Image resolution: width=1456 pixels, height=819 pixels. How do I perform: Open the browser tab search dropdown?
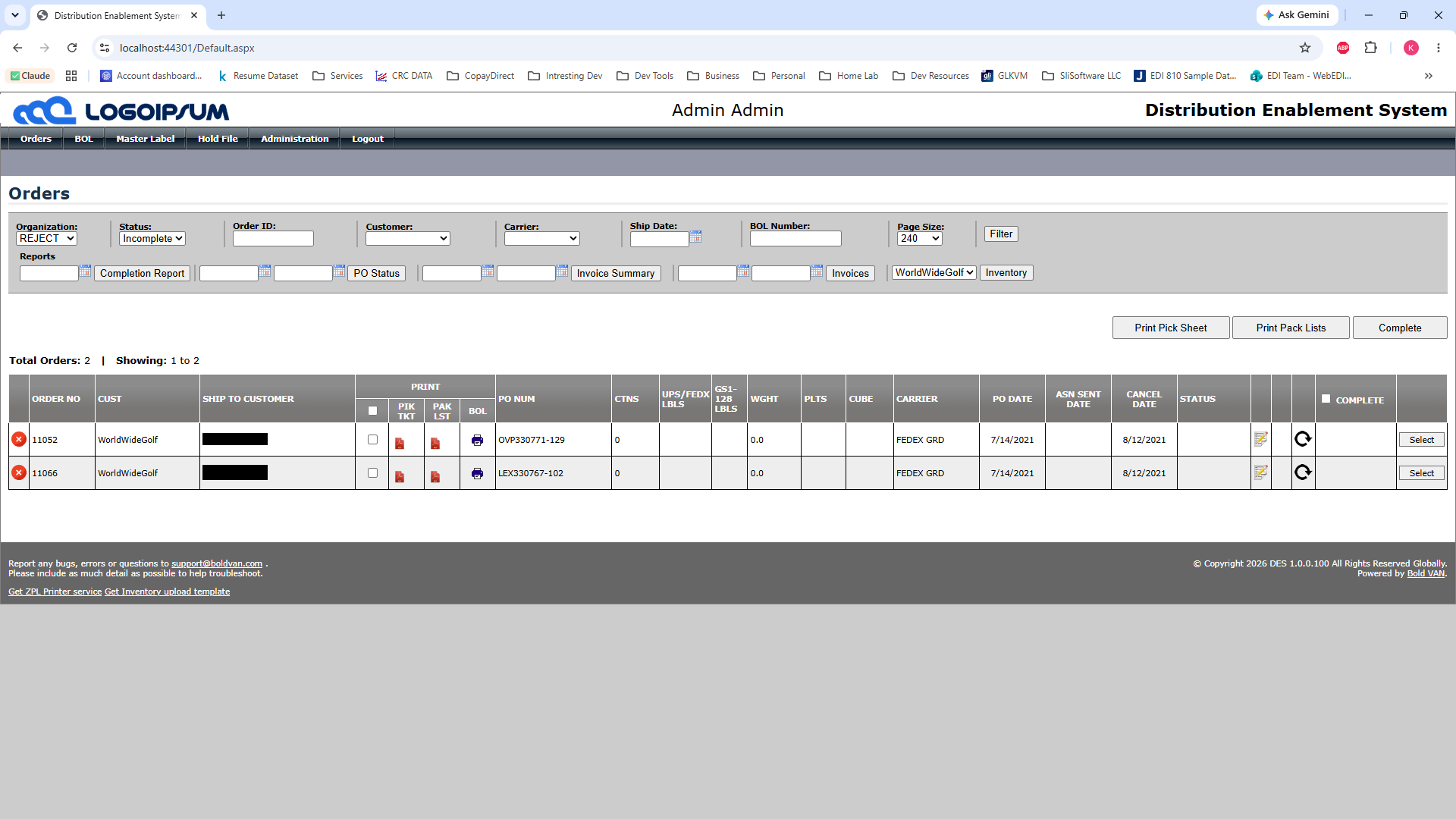point(15,15)
